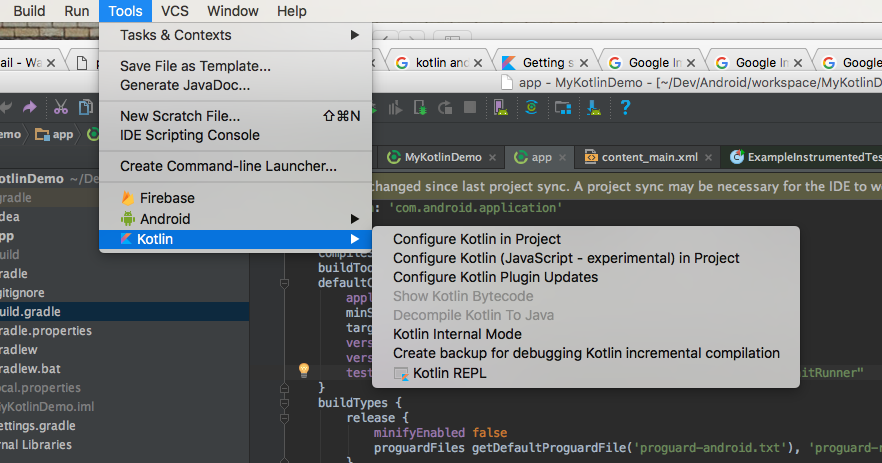Viewport: 882px width, 463px height.
Task: Click the app breadcrumb in navigation bar
Action: click(x=54, y=134)
